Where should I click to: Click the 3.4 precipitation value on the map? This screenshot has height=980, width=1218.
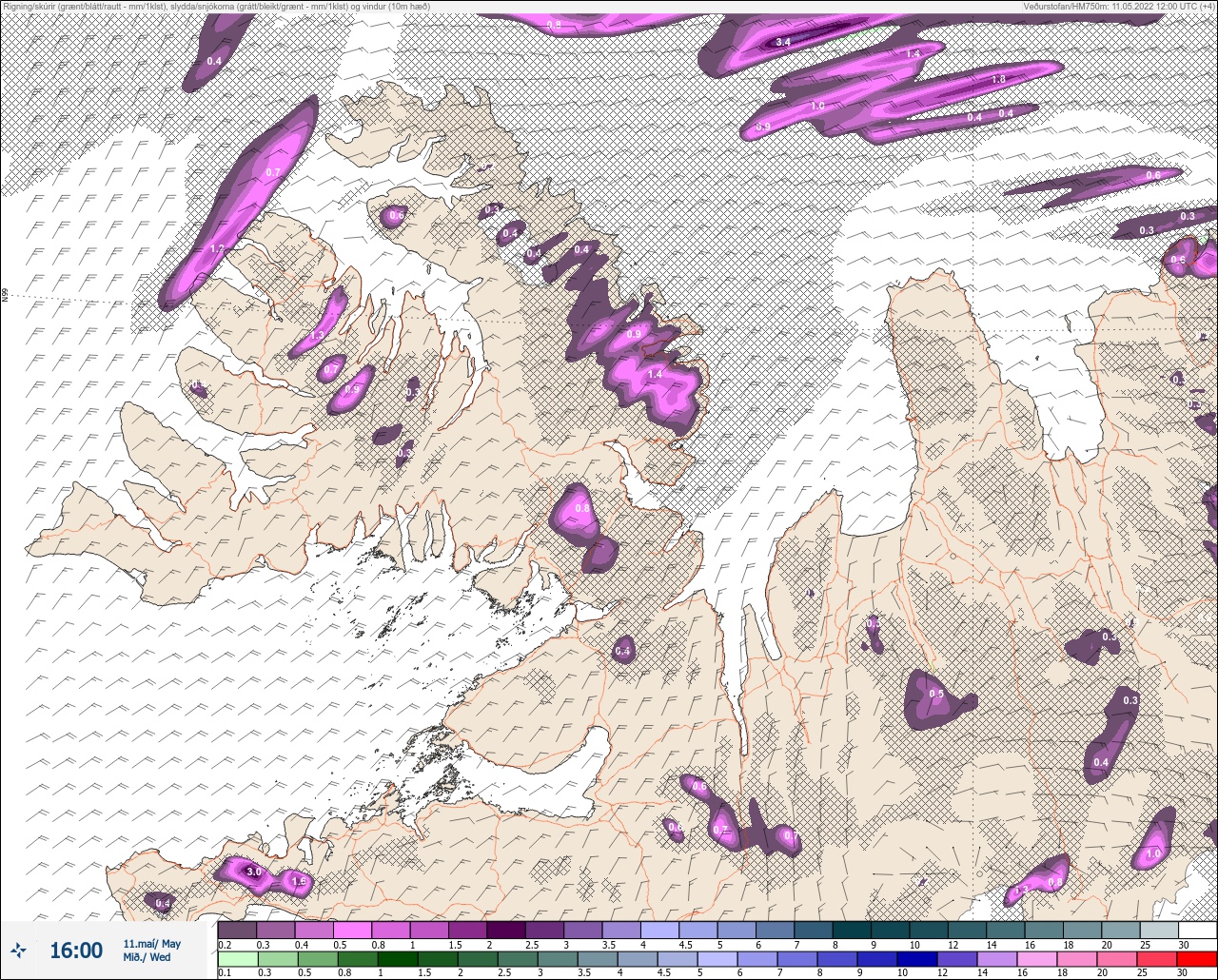coord(783,42)
